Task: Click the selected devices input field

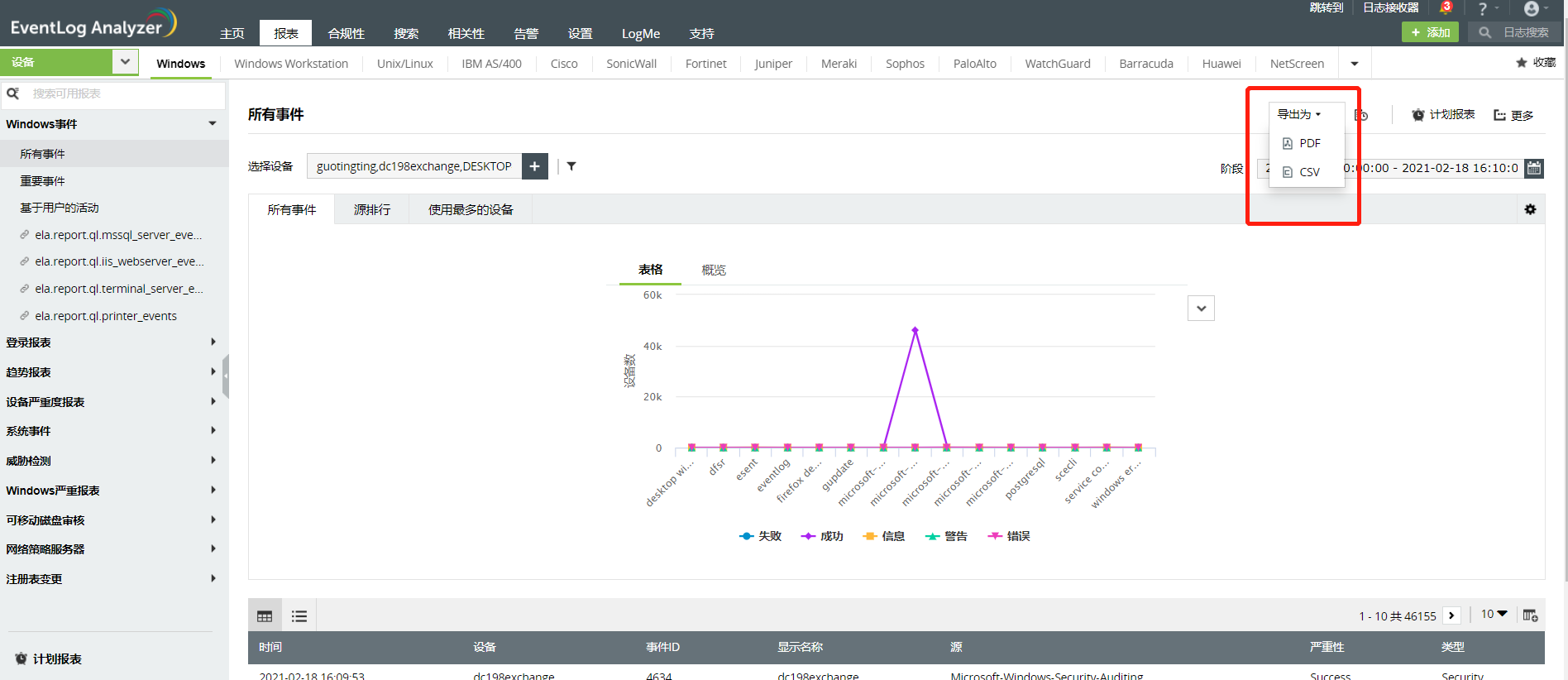Action: (414, 166)
